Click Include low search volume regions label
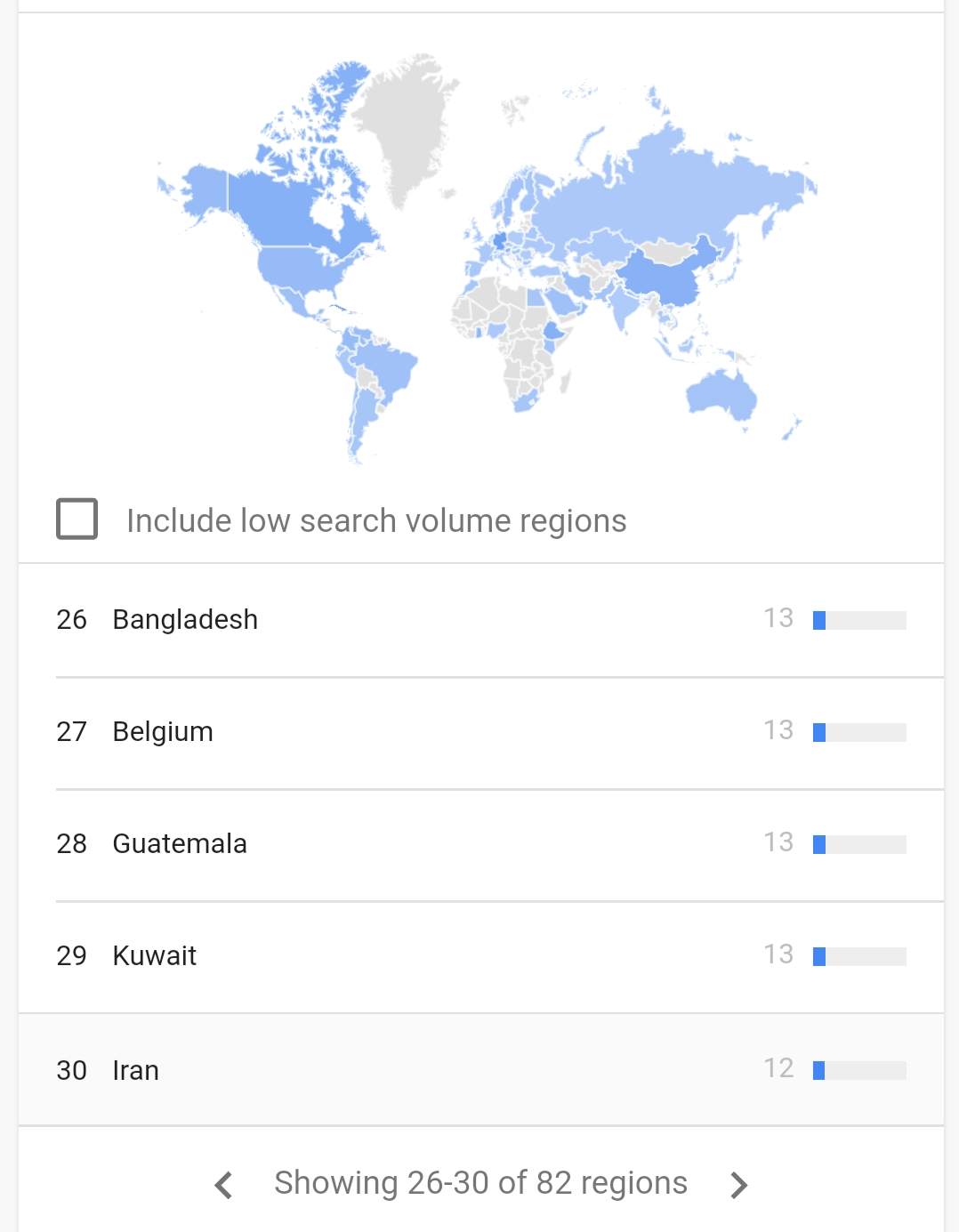Image resolution: width=959 pixels, height=1232 pixels. [376, 520]
